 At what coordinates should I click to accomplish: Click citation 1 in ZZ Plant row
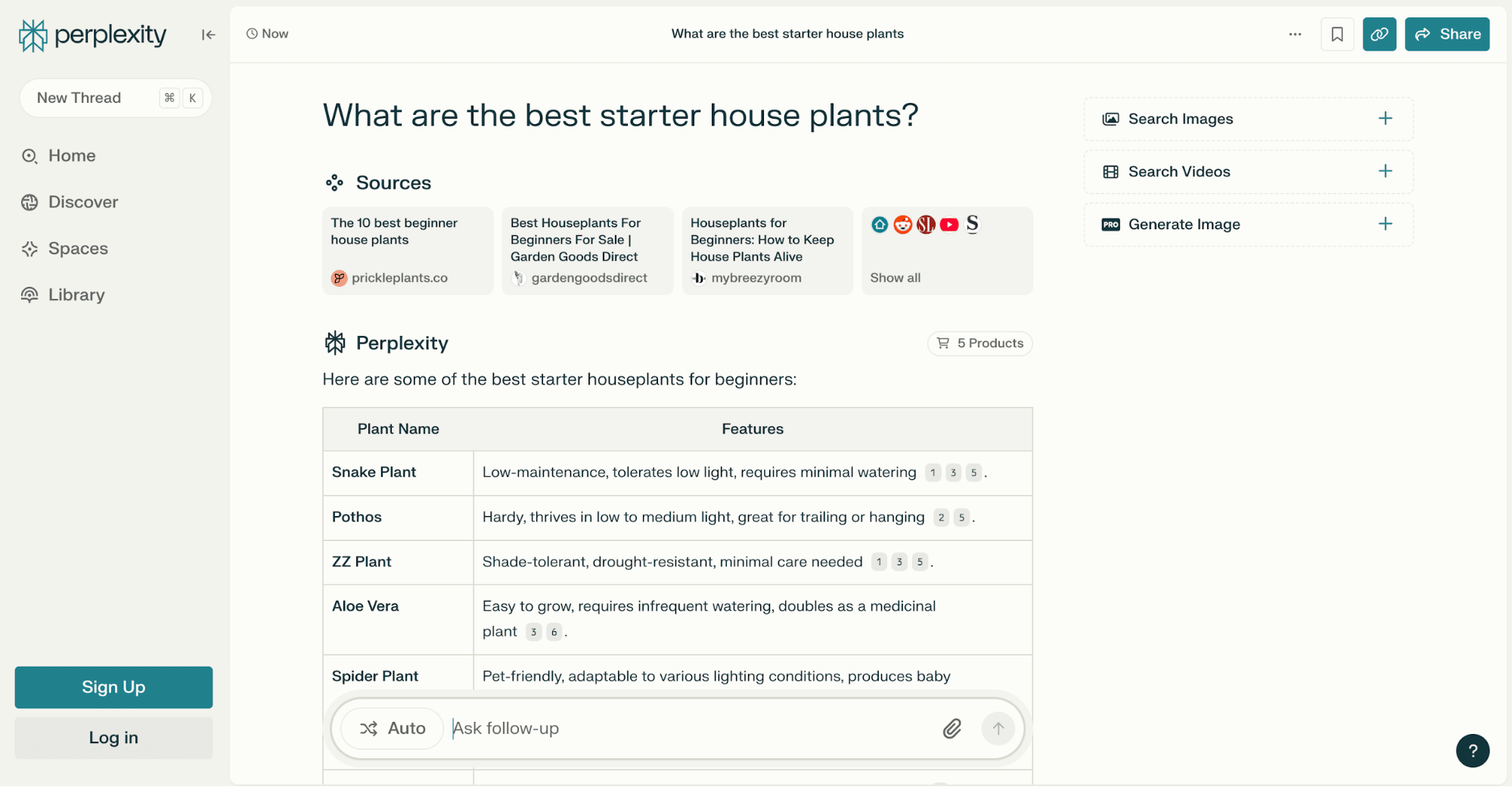click(879, 562)
